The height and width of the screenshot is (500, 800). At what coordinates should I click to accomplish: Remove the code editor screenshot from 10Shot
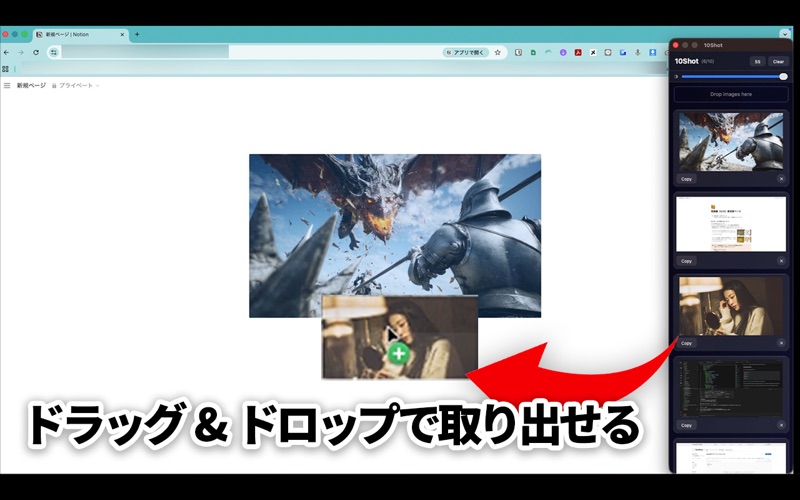[781, 426]
